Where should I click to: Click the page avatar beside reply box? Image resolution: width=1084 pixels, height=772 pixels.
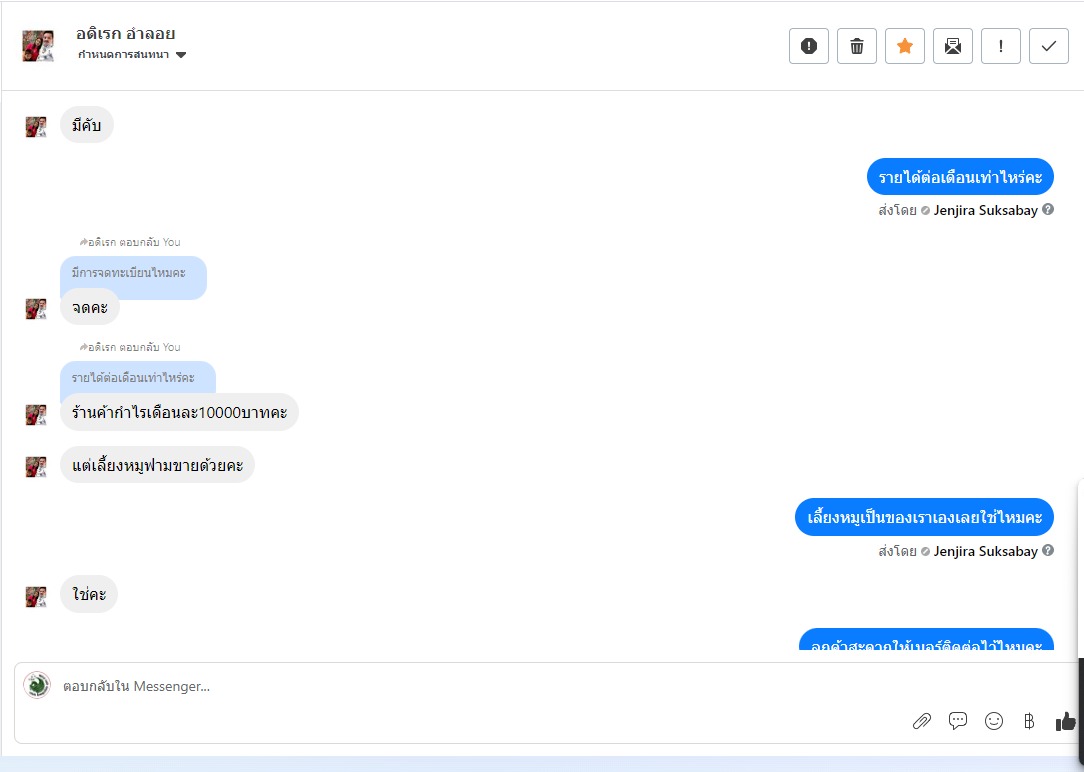37,685
